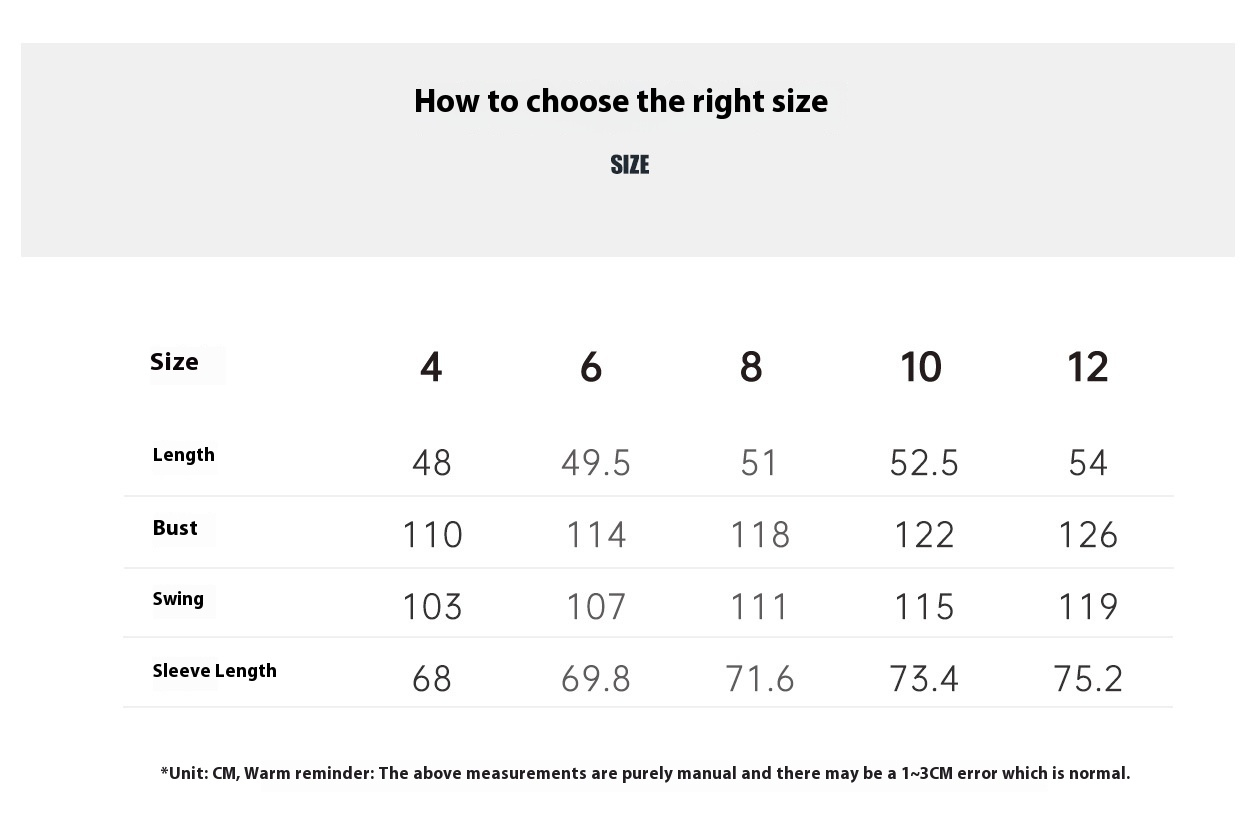Click the 'How to choose the right size' heading
This screenshot has height=836, width=1260.
pos(621,101)
